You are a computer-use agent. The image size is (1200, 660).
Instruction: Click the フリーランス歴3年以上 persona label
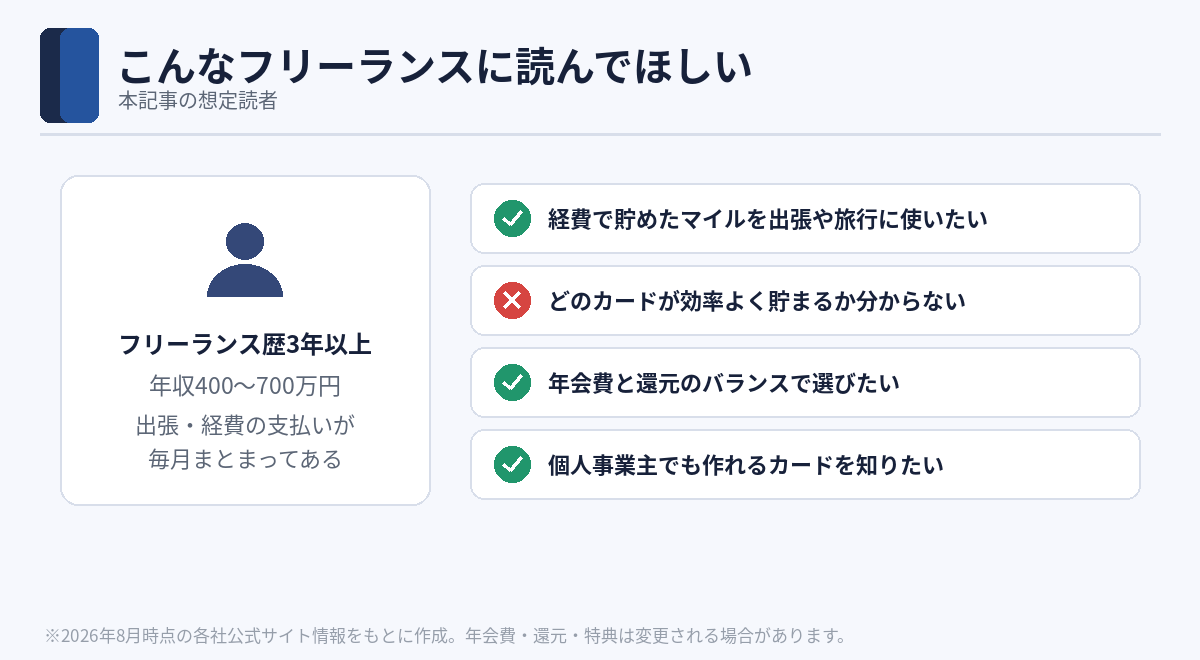[245, 345]
